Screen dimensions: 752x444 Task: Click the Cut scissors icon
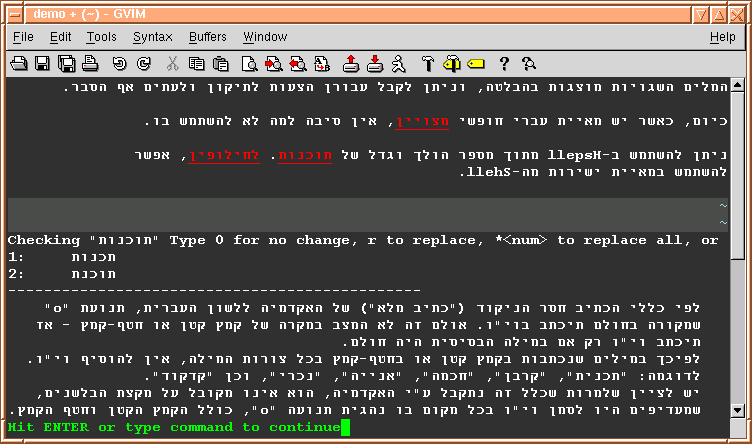172,63
